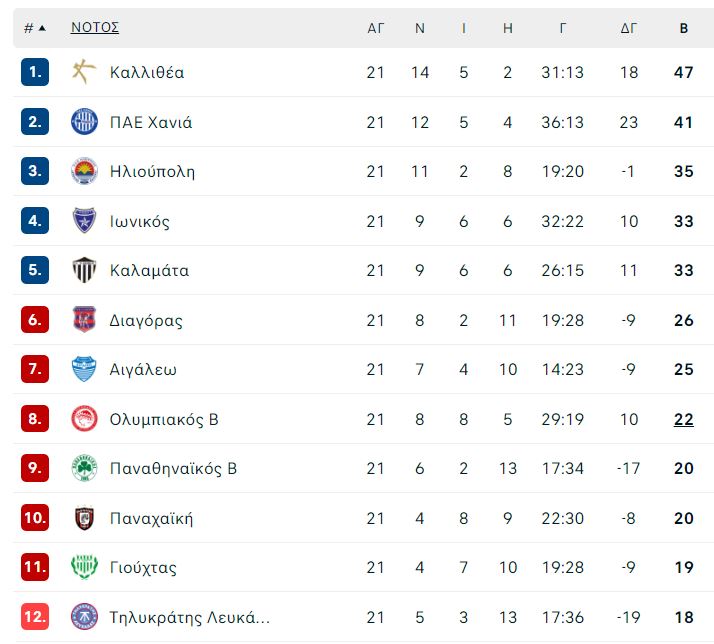The image size is (714, 644).
Task: Click the Διαγόρας team emblem
Action: click(84, 319)
